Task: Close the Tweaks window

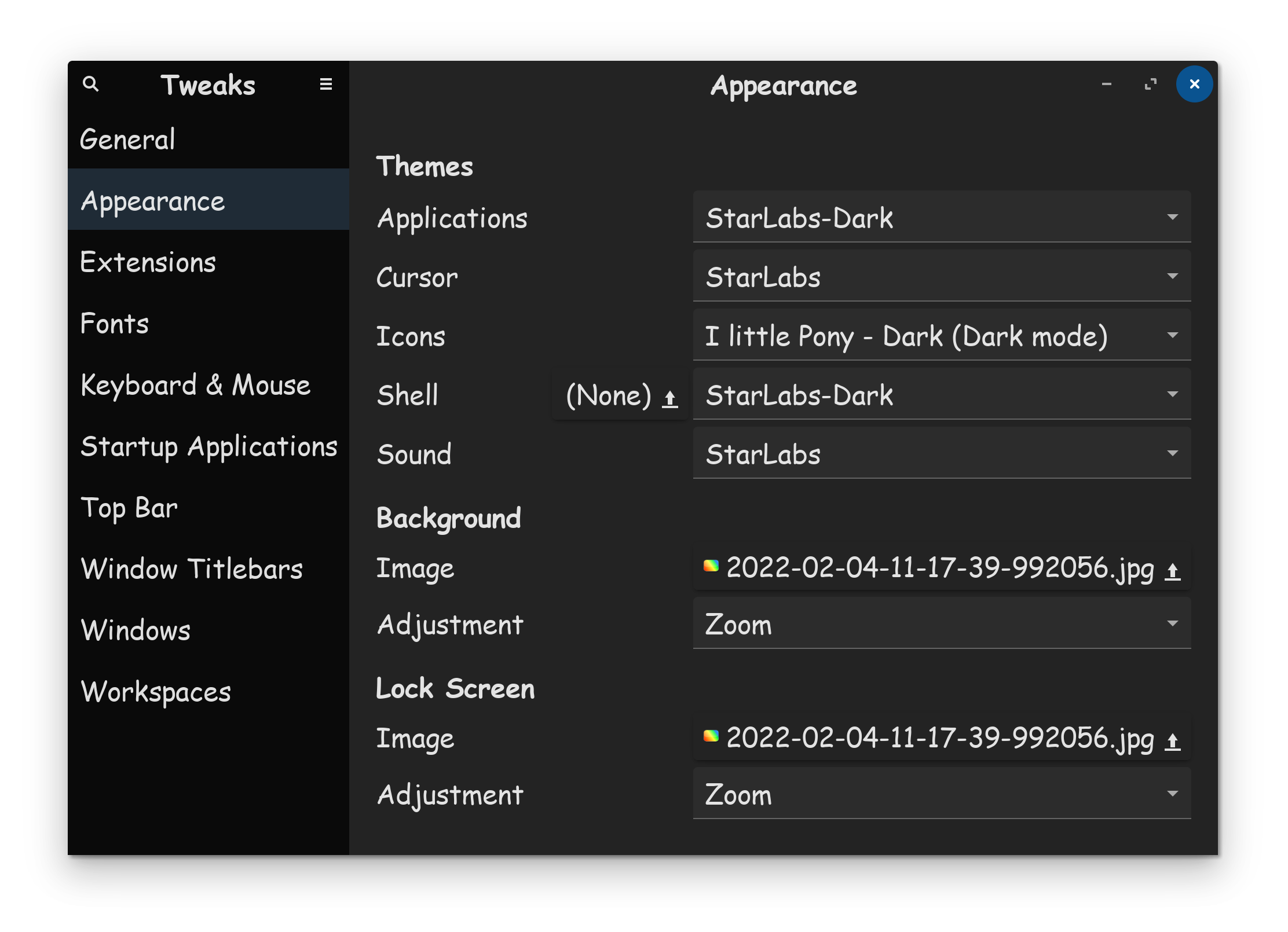Action: pyautogui.click(x=1194, y=85)
